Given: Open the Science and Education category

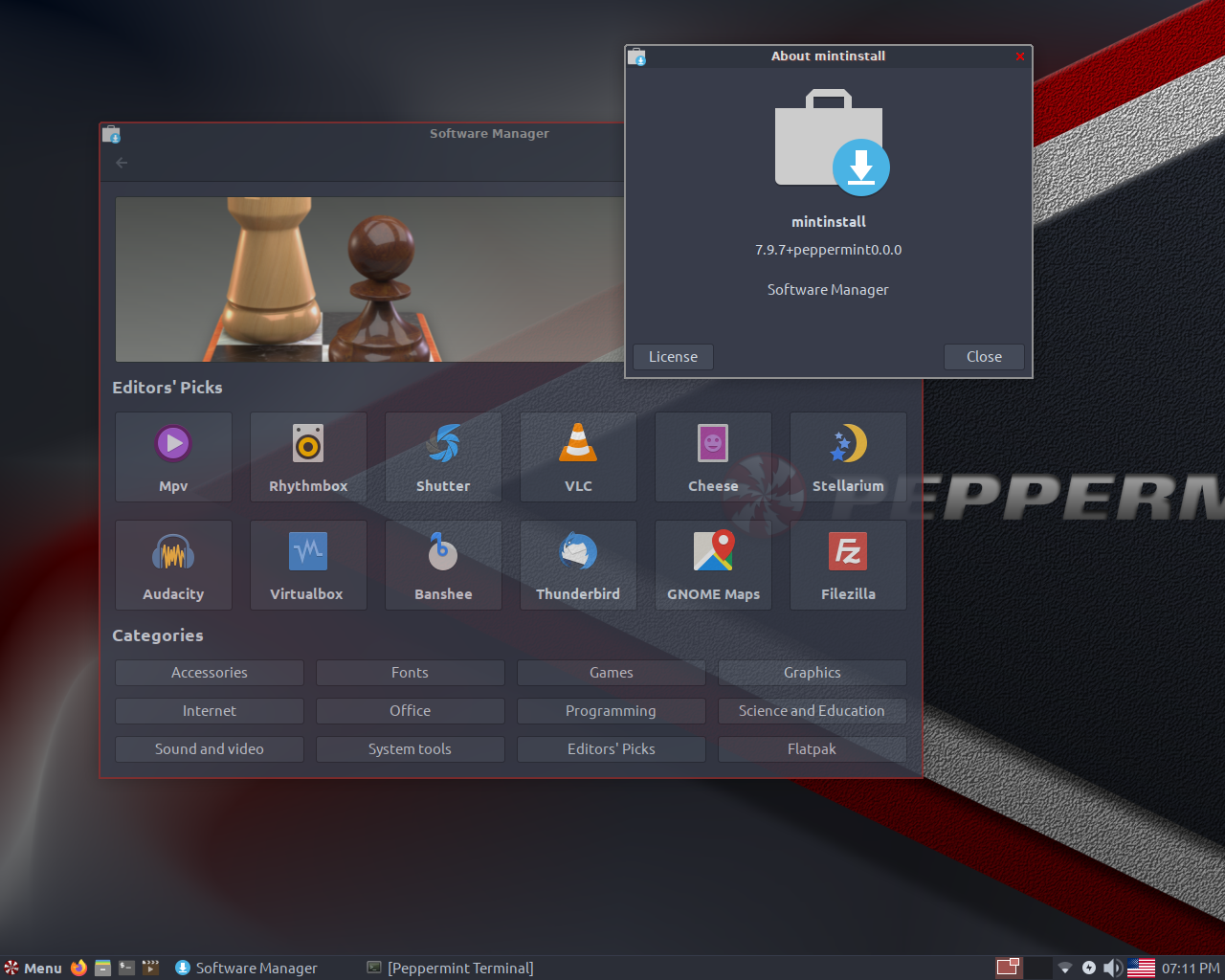Looking at the screenshot, I should tap(813, 711).
